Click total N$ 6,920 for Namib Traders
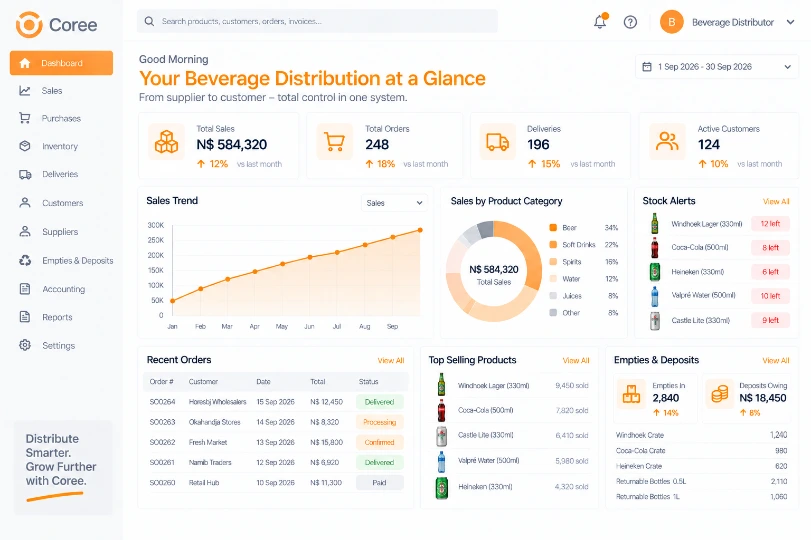Screen dimensions: 811x540 (x=325, y=462)
